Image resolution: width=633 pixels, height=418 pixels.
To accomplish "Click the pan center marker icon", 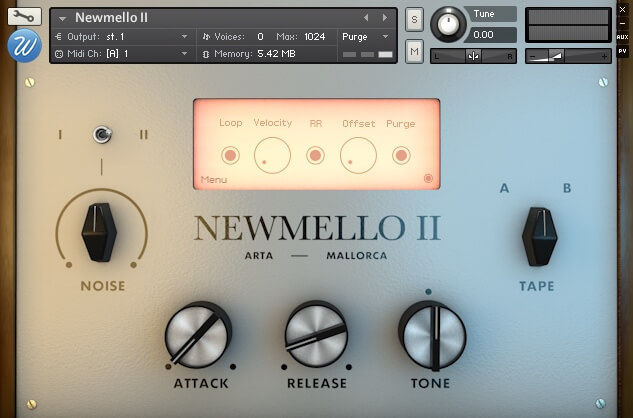I will click(473, 56).
